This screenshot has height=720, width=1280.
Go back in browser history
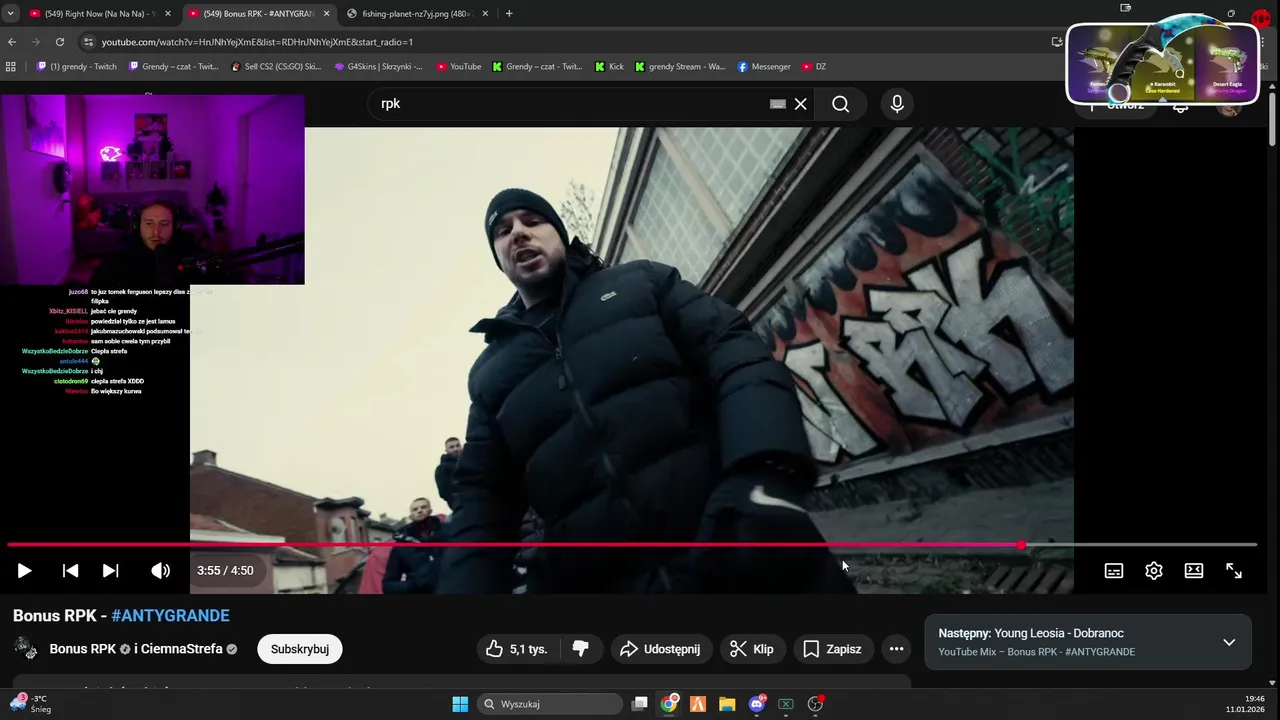[x=12, y=42]
